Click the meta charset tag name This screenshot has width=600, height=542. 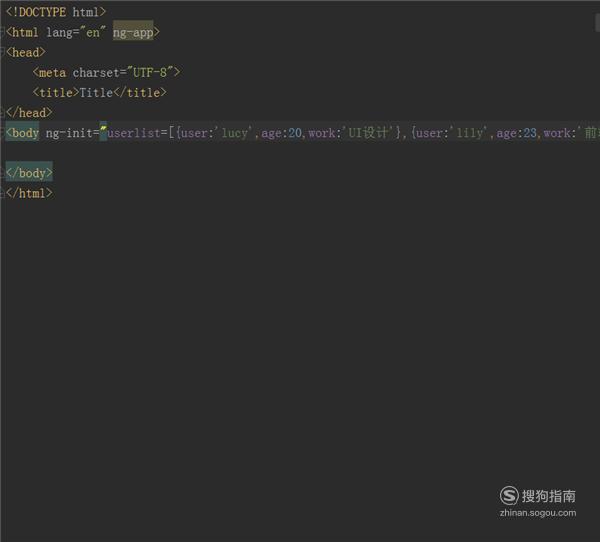coord(52,72)
